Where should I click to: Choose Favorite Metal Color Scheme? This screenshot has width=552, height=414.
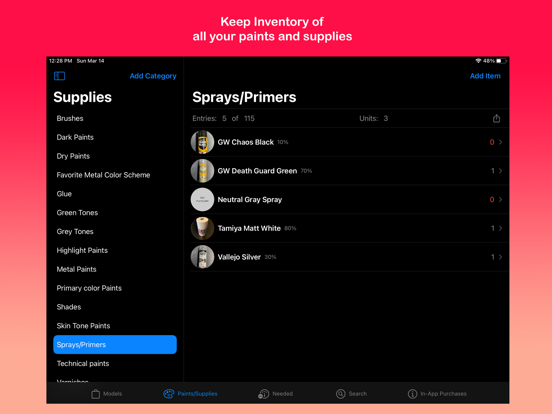point(115,175)
